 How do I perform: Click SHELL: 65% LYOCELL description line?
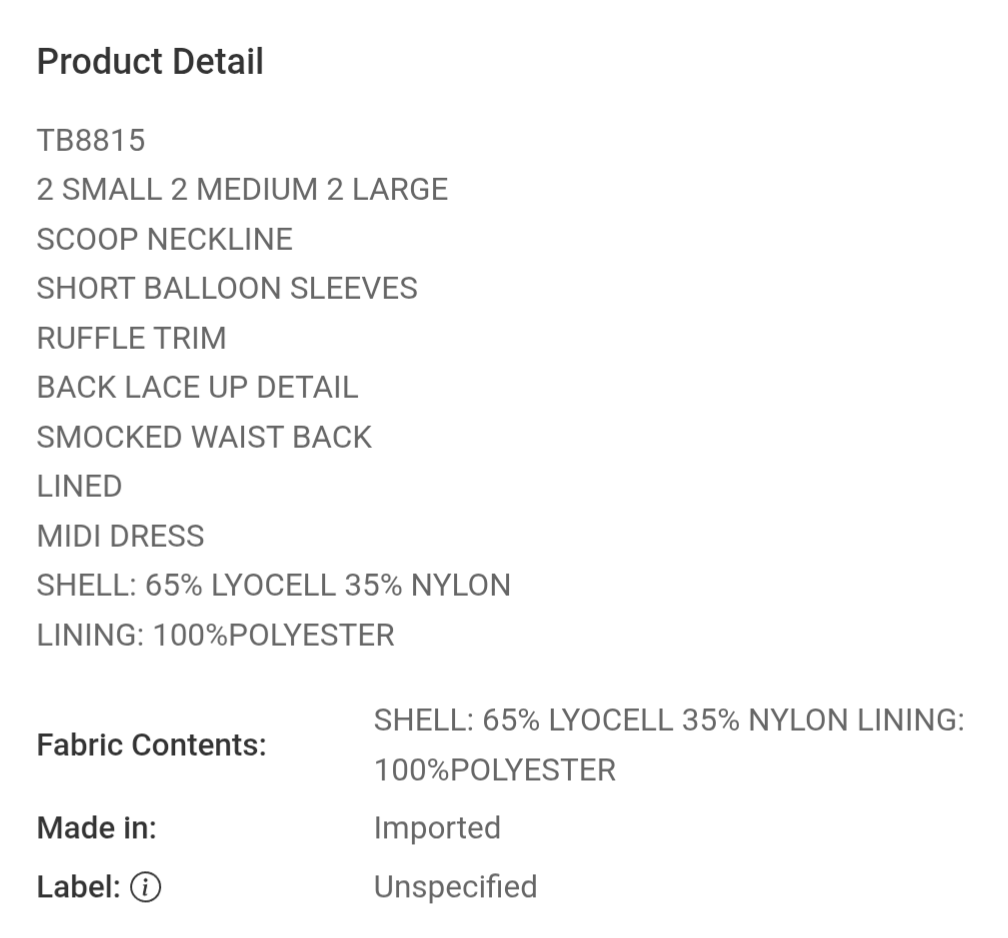[x=273, y=586]
